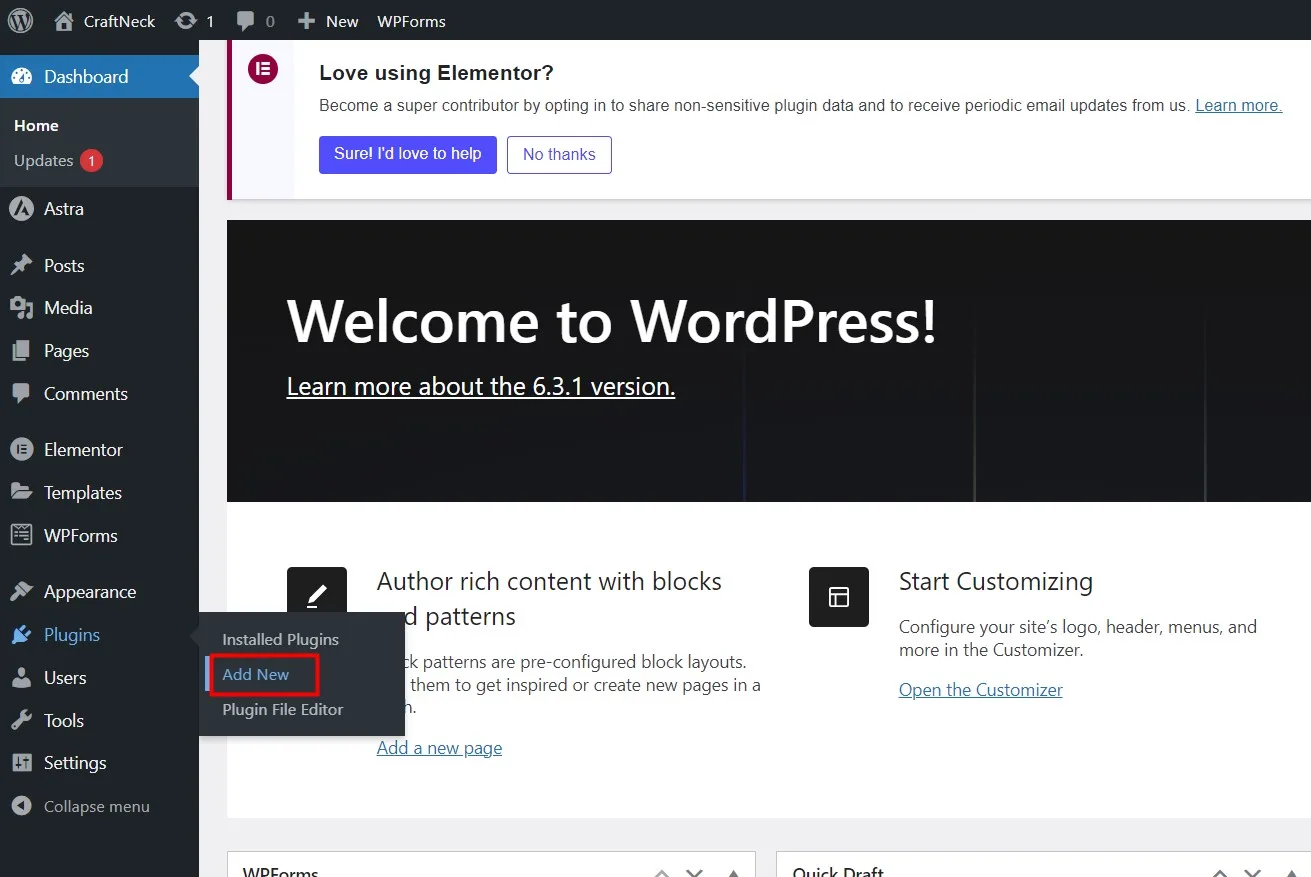The image size is (1311, 877).
Task: Click the Elementor logo in the notice
Action: pyautogui.click(x=263, y=69)
